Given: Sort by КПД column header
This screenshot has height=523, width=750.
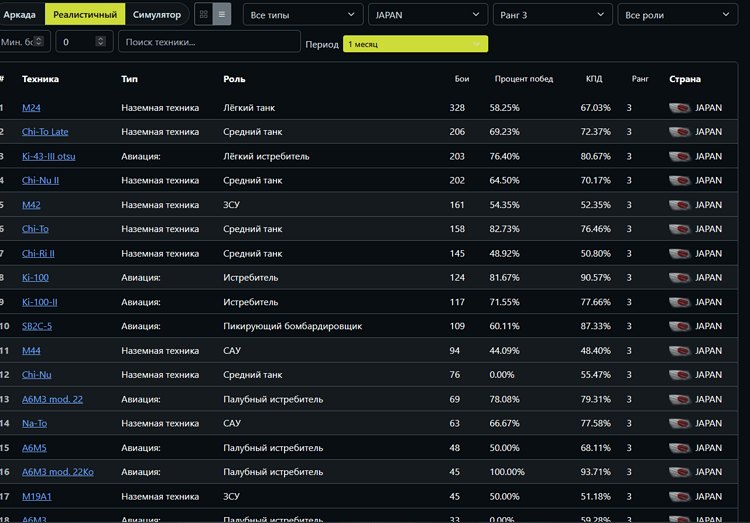Looking at the screenshot, I should [594, 79].
